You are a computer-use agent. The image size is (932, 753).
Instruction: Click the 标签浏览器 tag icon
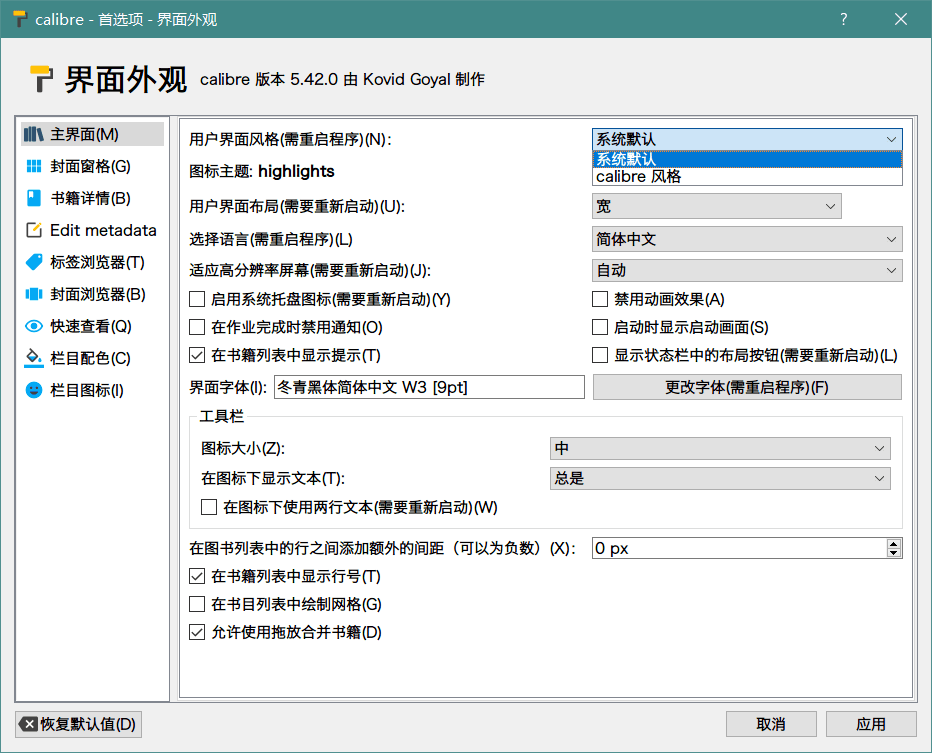click(x=34, y=262)
